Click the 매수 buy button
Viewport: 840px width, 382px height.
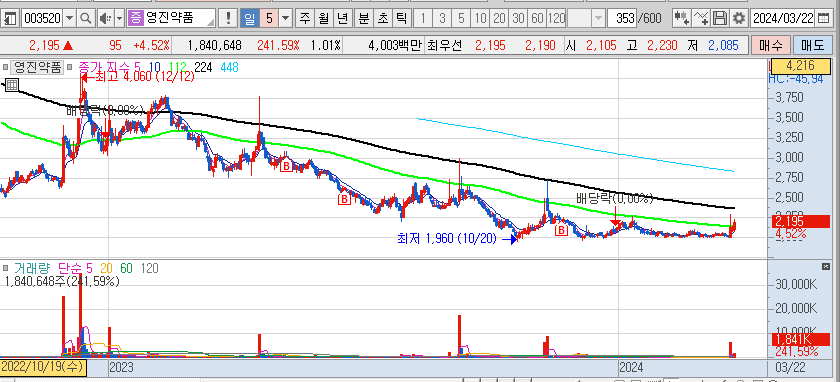point(770,46)
